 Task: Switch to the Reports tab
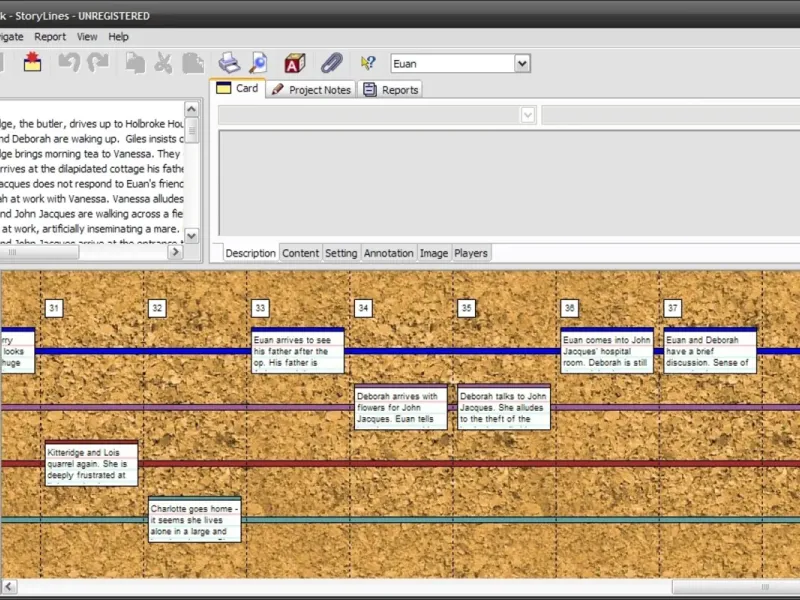[390, 89]
